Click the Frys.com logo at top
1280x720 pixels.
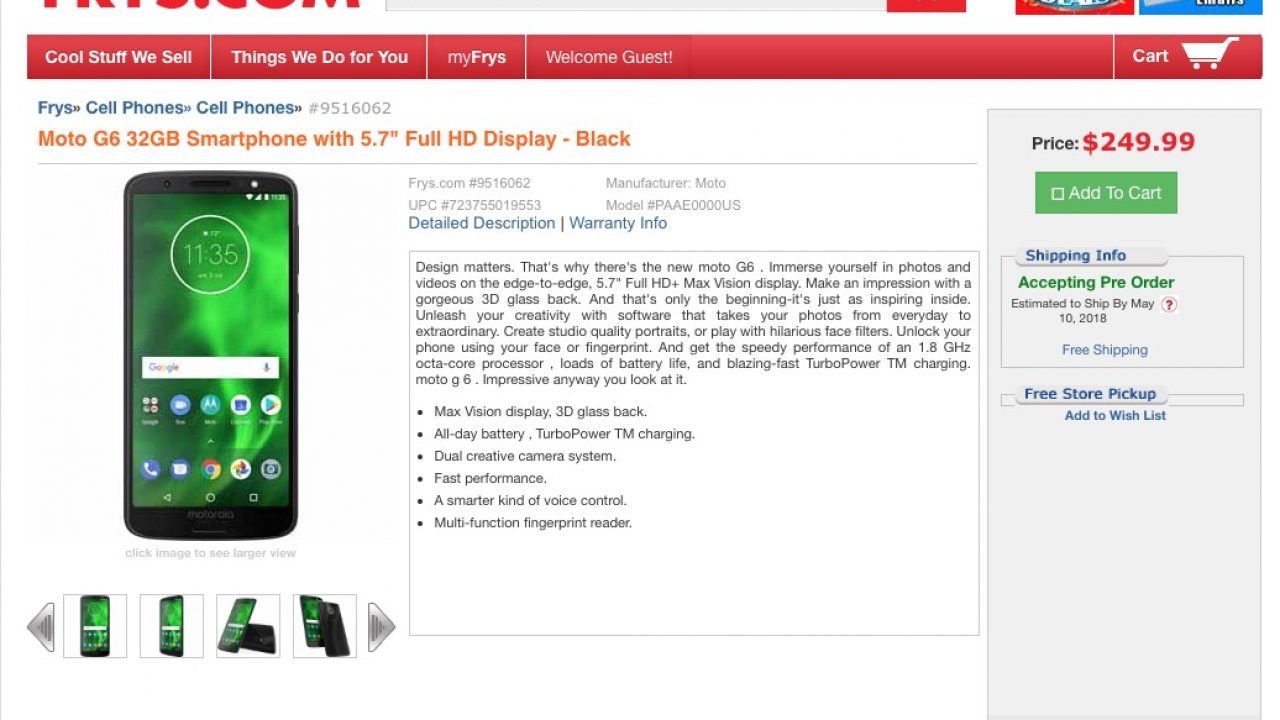(200, 4)
